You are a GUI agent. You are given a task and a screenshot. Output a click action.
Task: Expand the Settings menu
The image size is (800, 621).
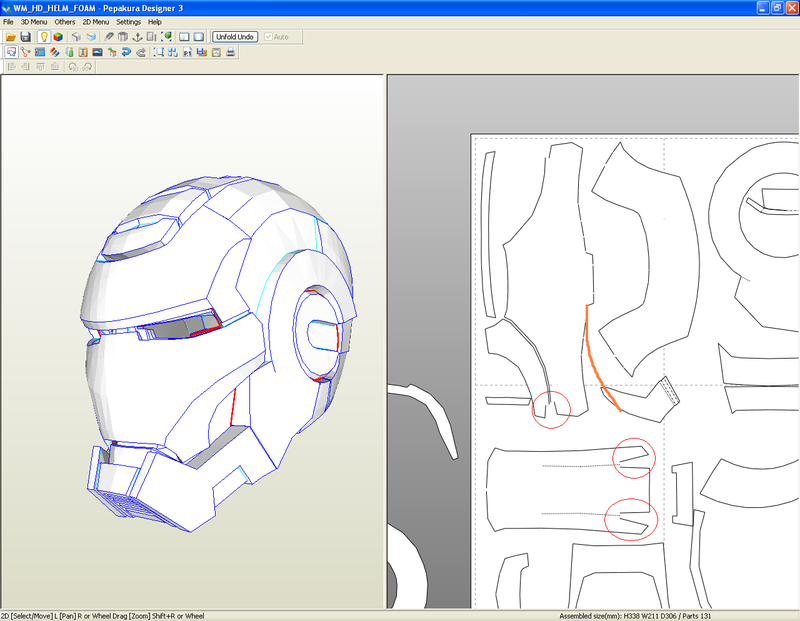128,21
